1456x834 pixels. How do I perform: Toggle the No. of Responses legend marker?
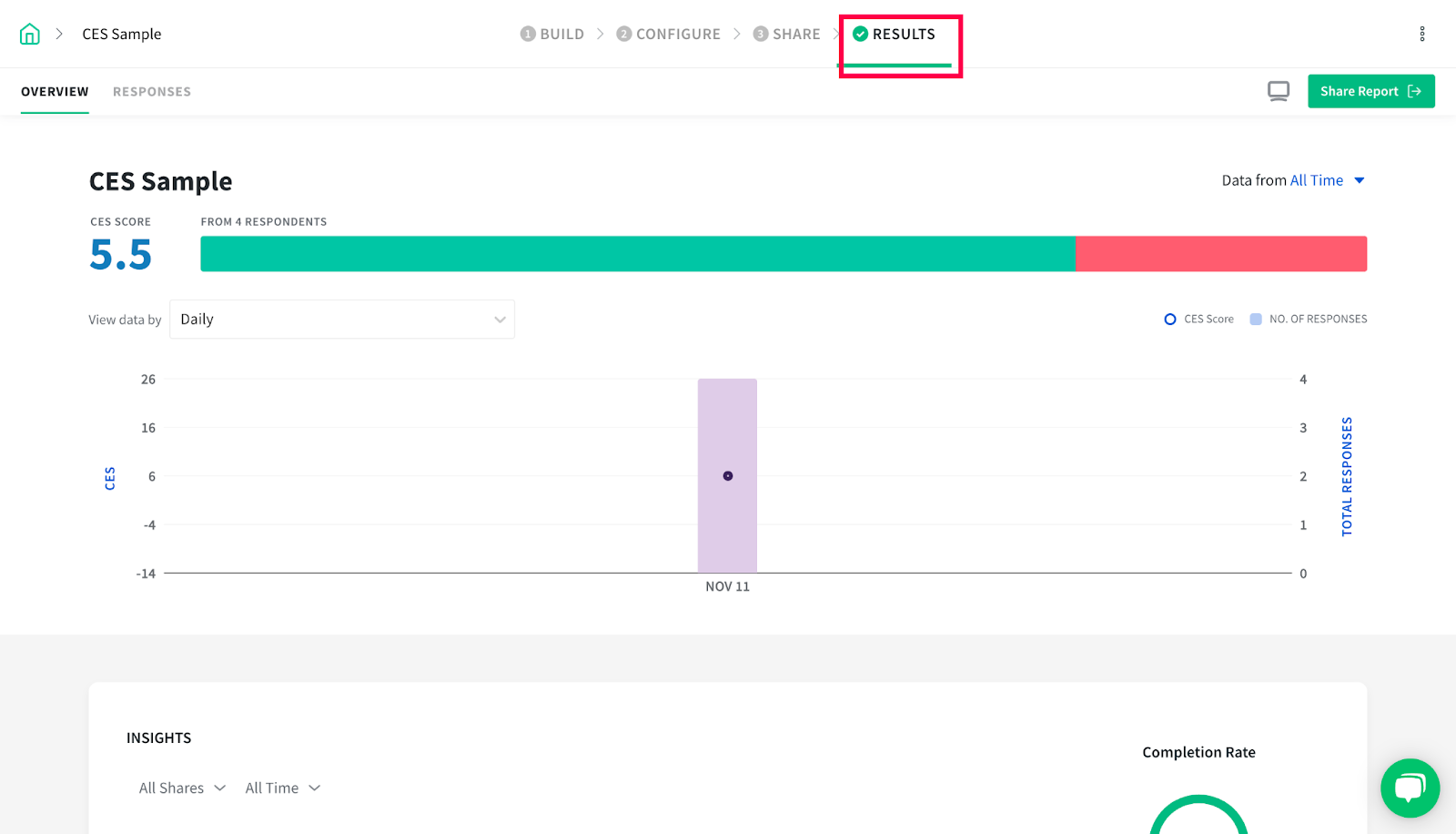pos(1256,319)
